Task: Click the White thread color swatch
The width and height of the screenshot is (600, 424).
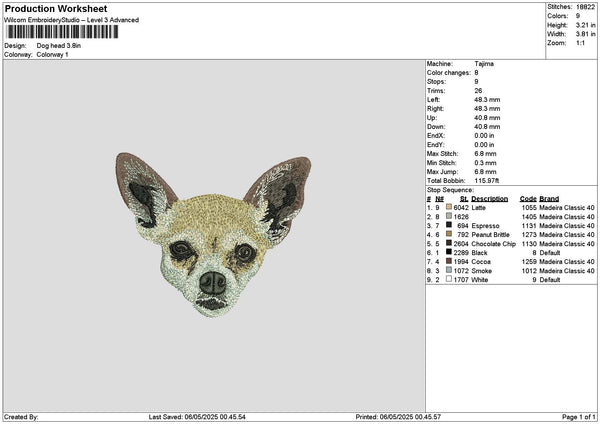Action: (449, 279)
